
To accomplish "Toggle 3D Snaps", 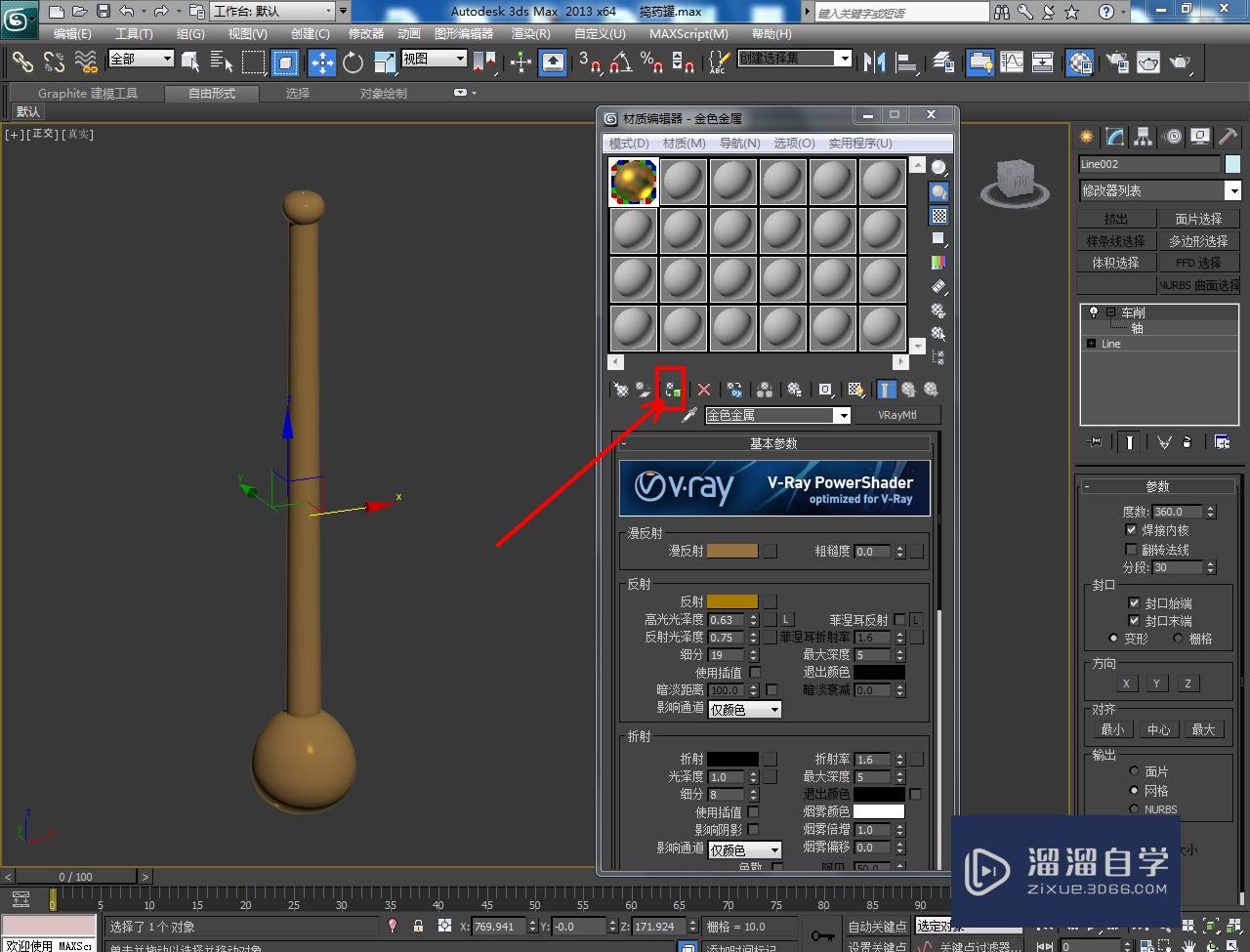I will tap(590, 62).
